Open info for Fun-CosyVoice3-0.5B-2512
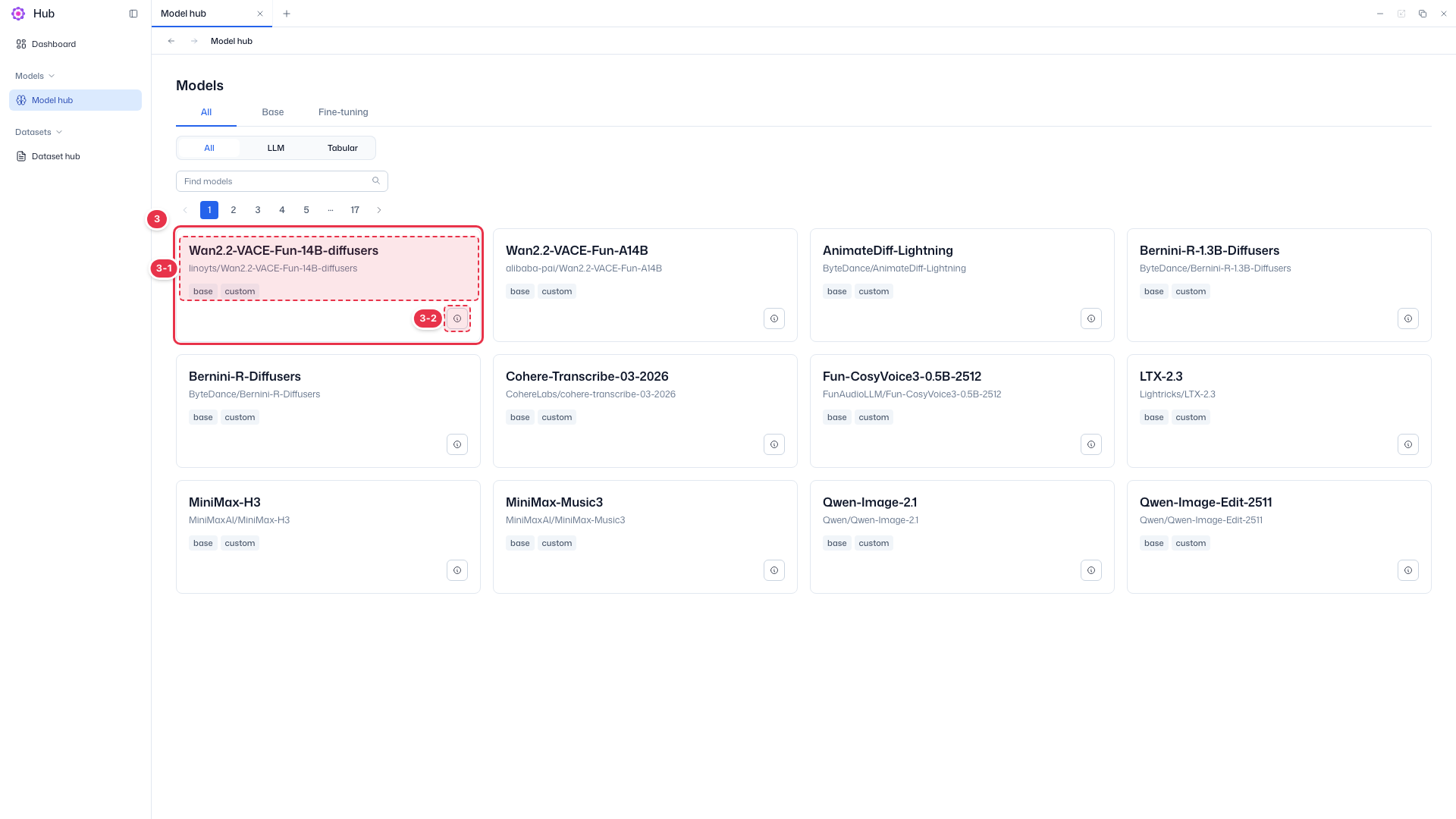 coord(1091,444)
